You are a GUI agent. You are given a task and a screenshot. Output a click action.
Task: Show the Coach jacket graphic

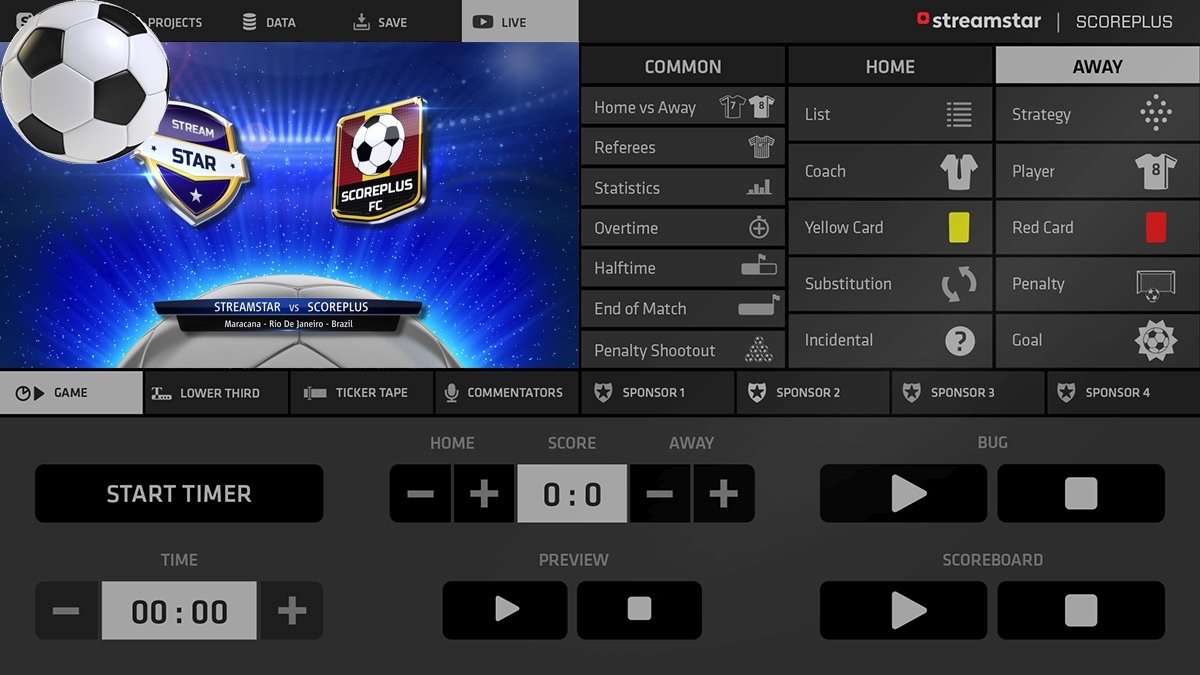pyautogui.click(x=890, y=171)
